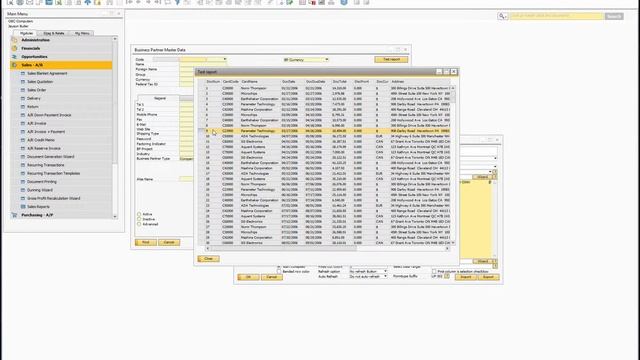Open A/R Credit Memo
The height and width of the screenshot is (360, 640).
pyautogui.click(x=40, y=140)
